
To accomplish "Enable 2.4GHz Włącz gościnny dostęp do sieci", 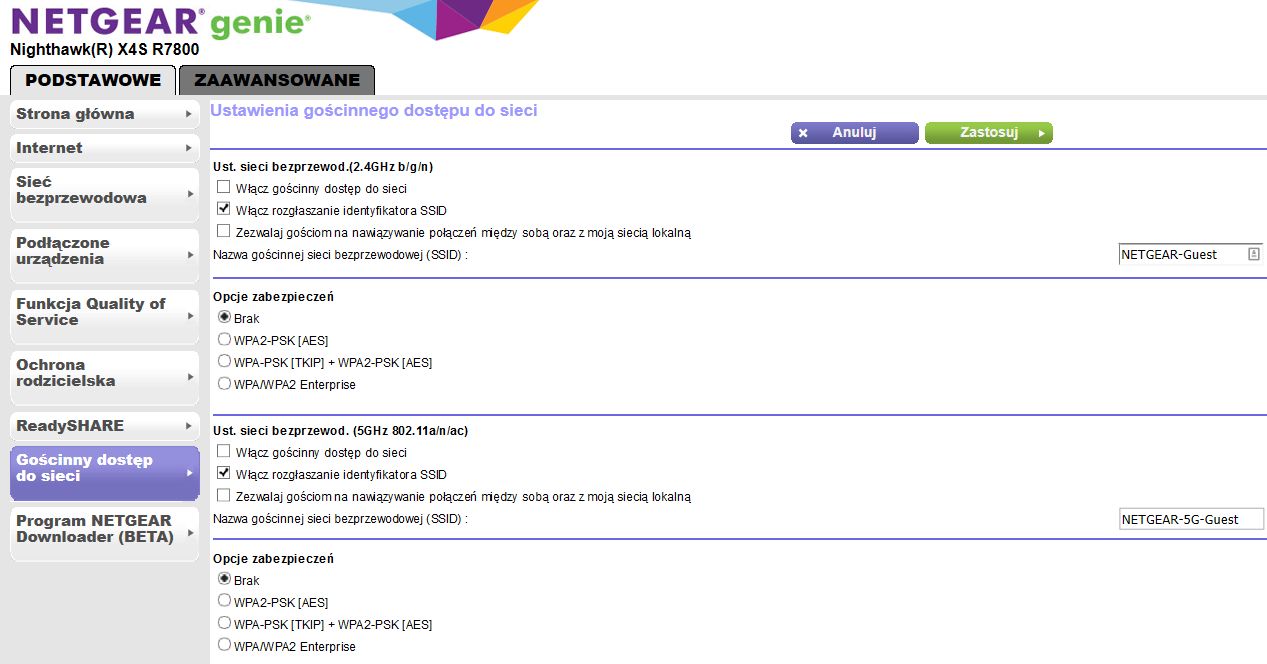I will point(224,187).
